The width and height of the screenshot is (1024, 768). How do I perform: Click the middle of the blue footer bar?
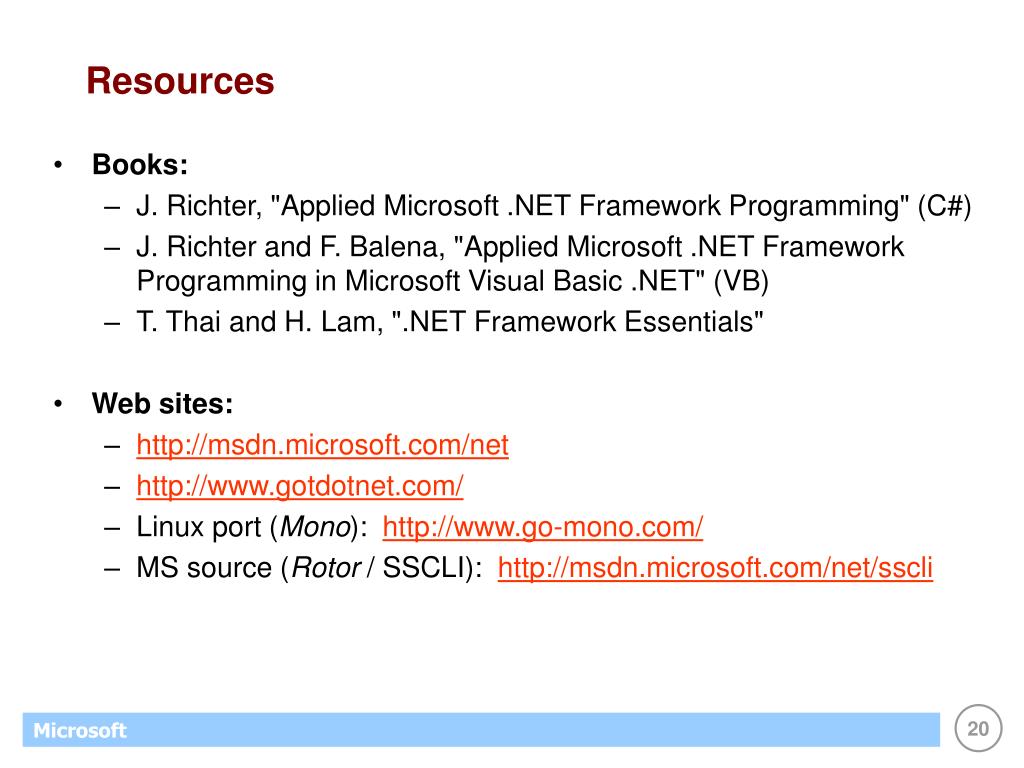pos(481,729)
